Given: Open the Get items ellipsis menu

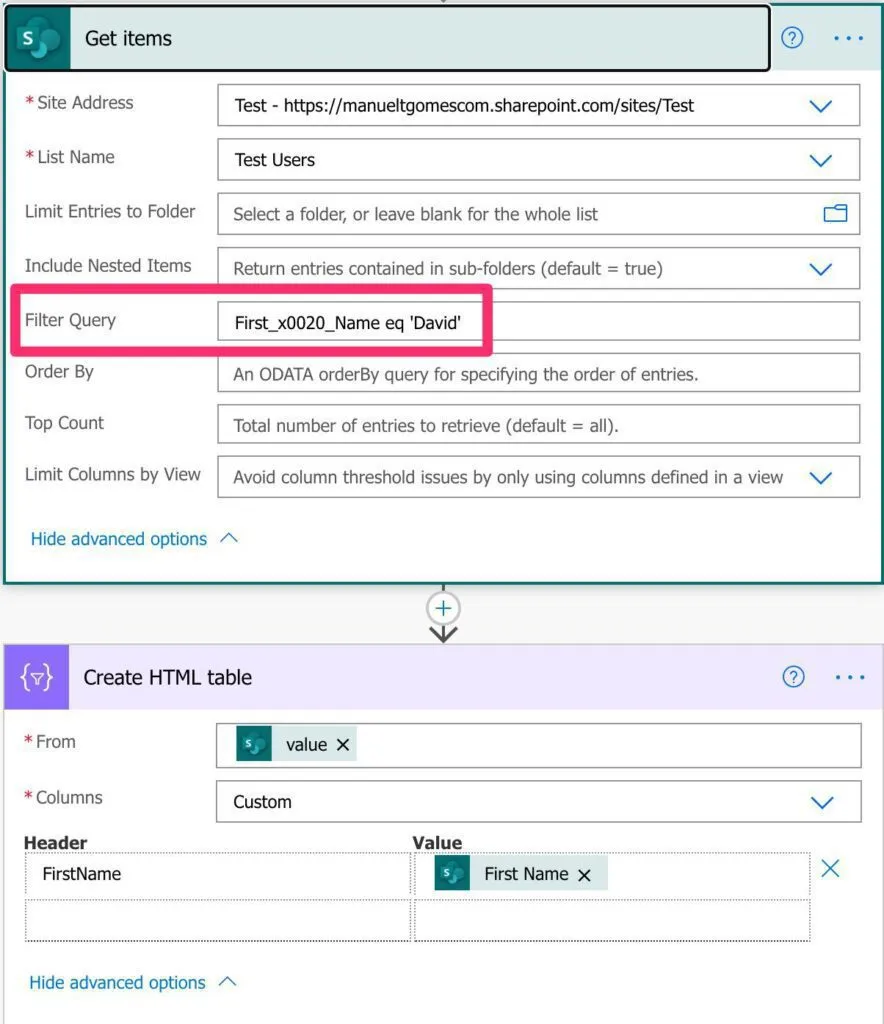Looking at the screenshot, I should click(848, 38).
